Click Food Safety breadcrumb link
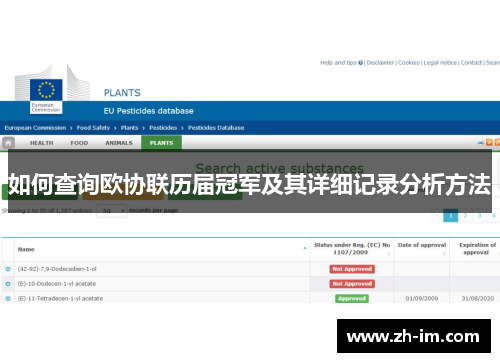500x362 pixels. click(93, 128)
